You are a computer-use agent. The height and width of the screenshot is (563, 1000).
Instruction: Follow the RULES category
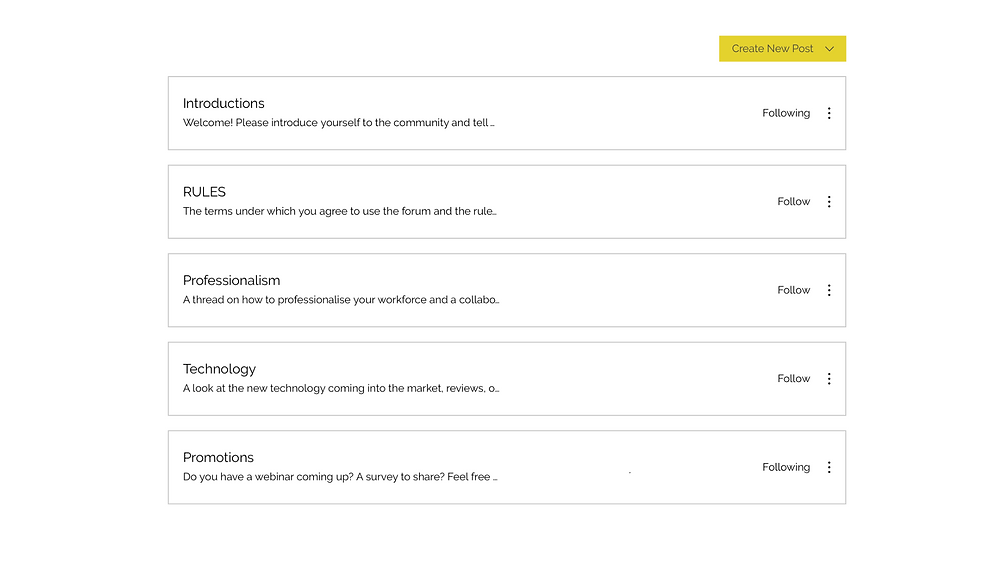(793, 201)
